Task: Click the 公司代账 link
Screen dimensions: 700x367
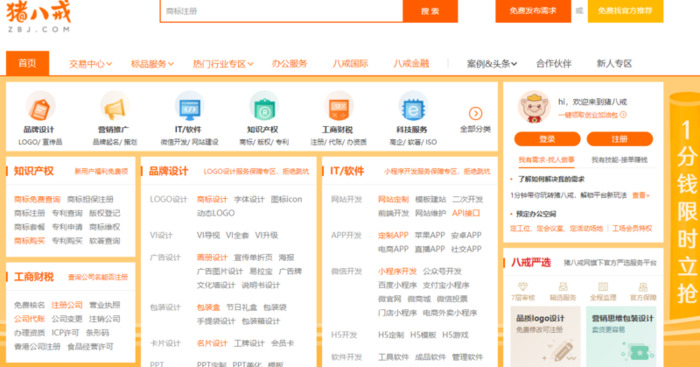Action: 29,319
